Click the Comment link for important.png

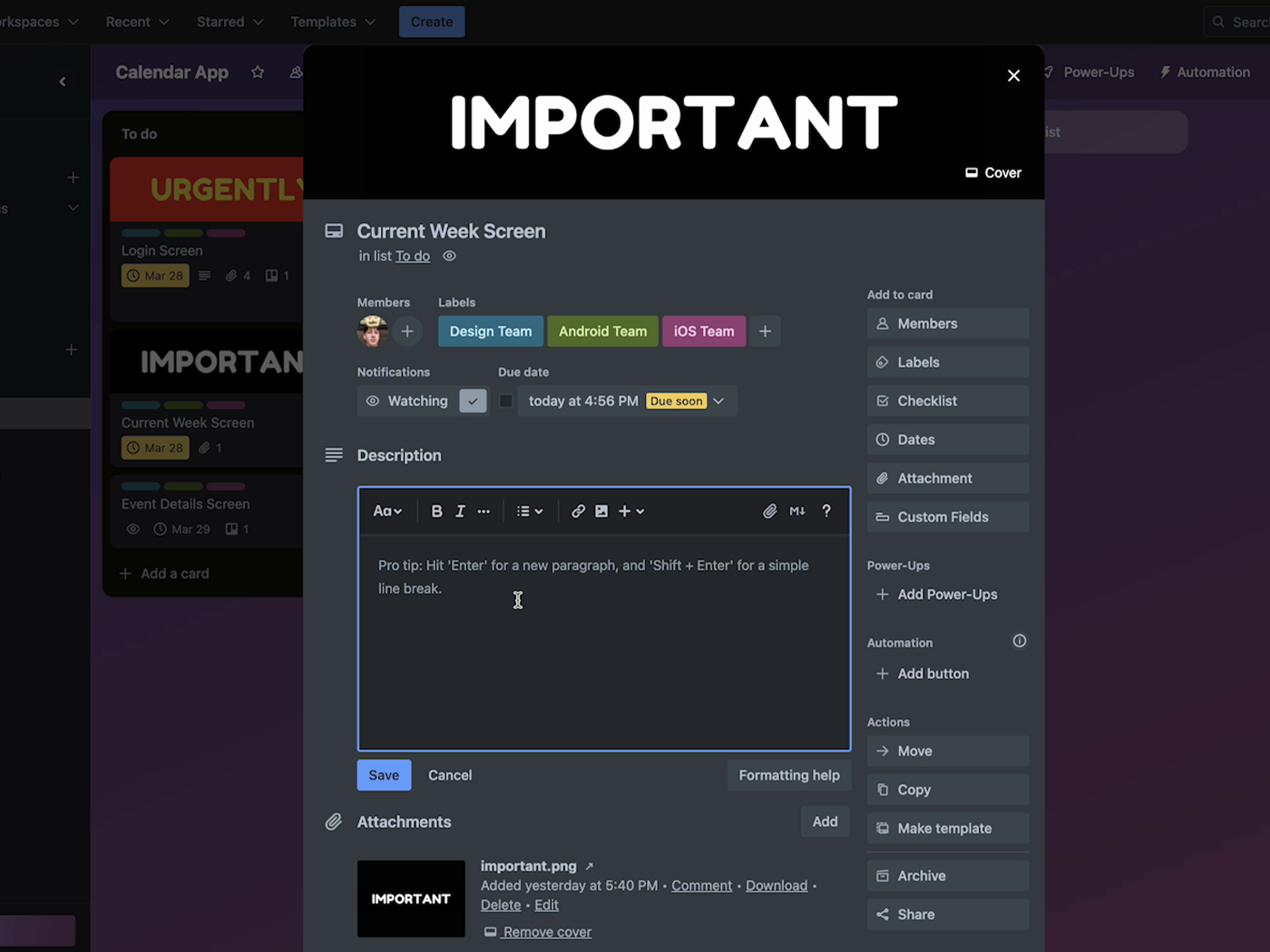(x=701, y=886)
